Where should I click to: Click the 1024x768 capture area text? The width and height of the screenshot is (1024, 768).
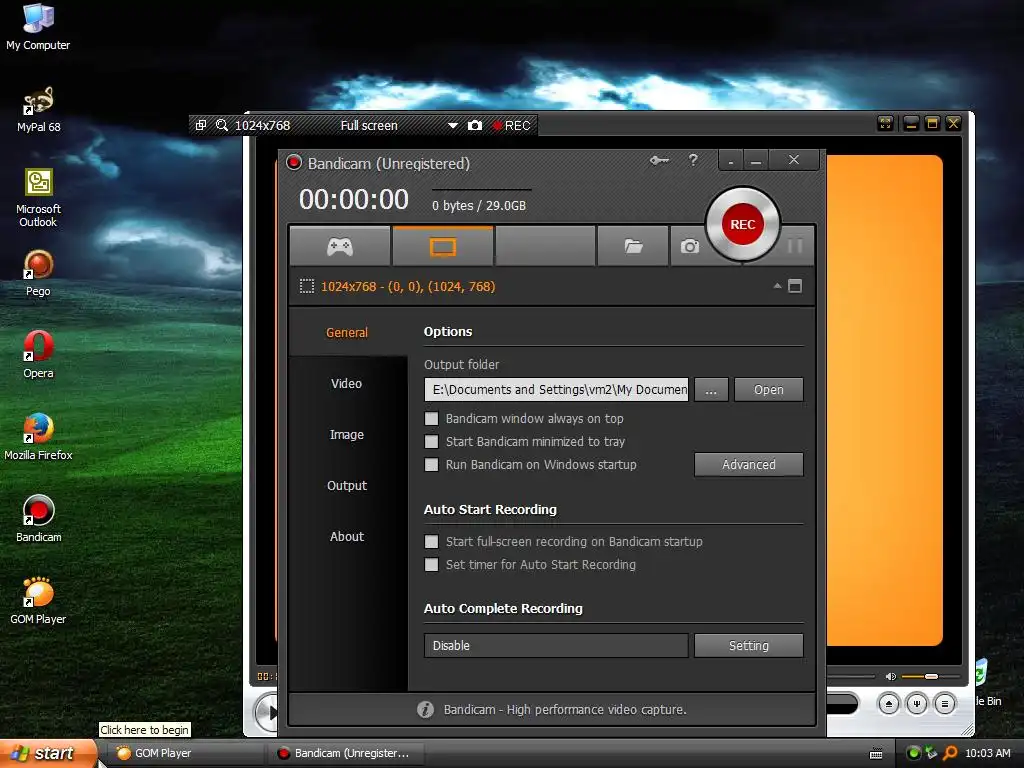coord(408,286)
